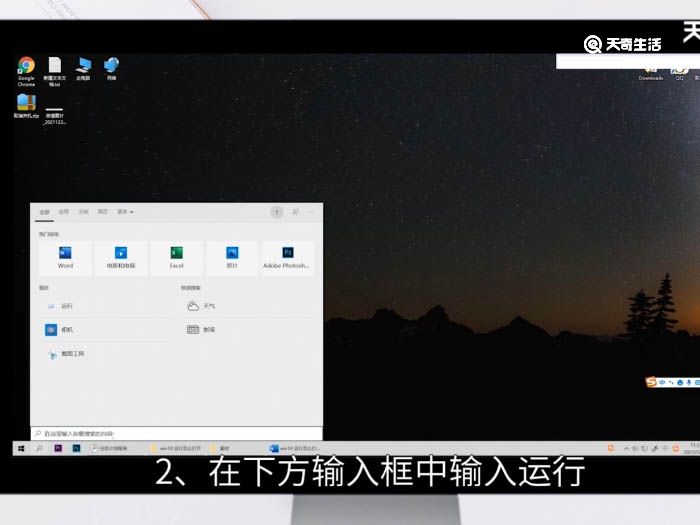Click the Sogou S logo on the IME bar

tap(651, 382)
